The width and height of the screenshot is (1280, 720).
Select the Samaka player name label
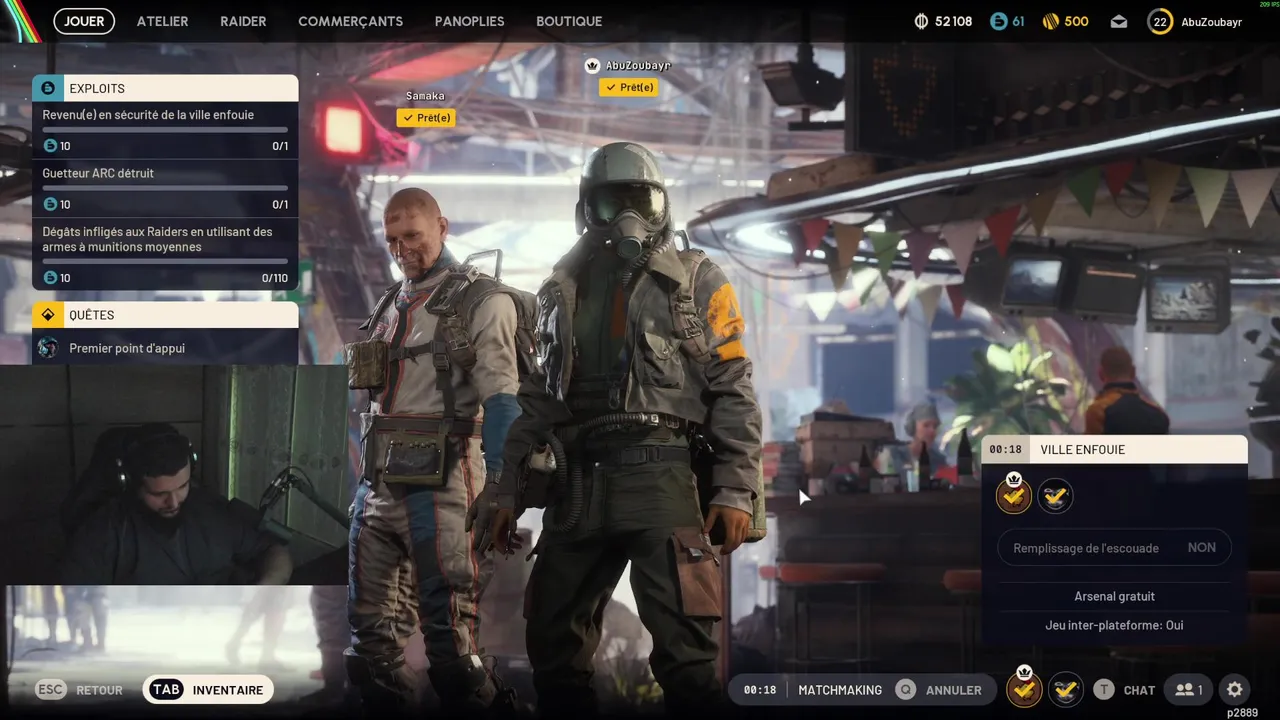coord(425,96)
